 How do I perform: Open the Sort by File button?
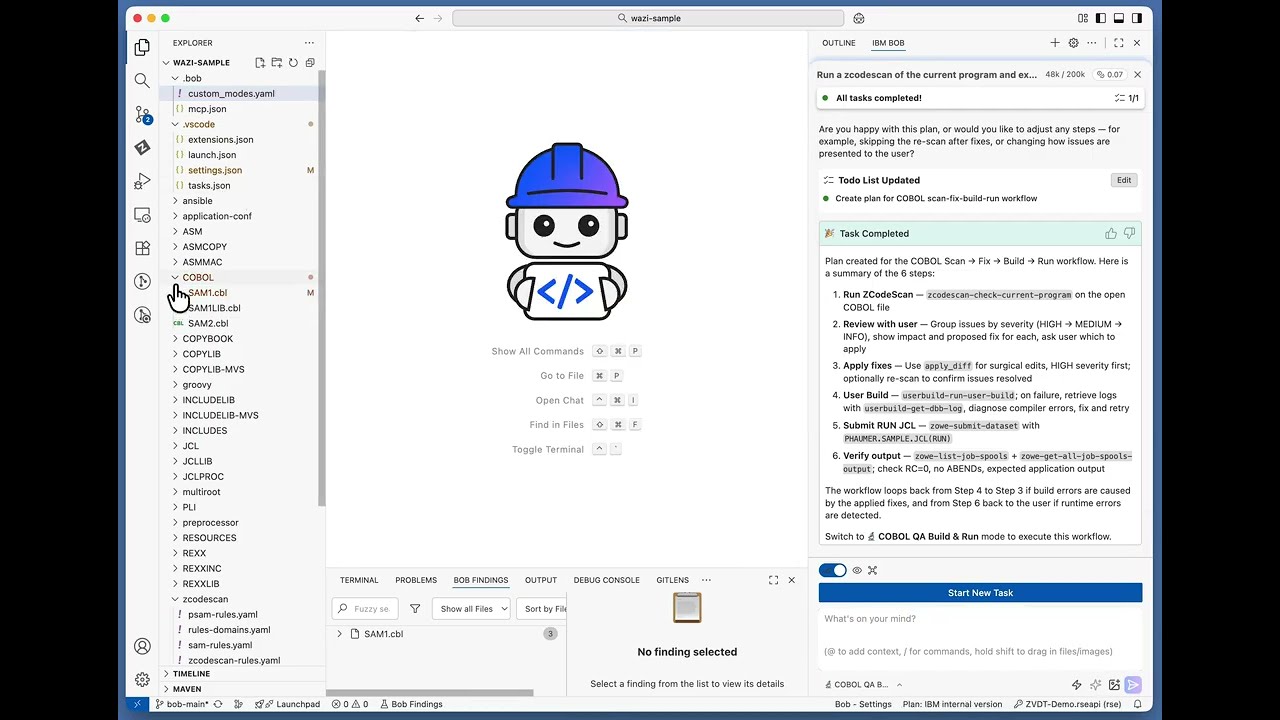pyautogui.click(x=543, y=608)
